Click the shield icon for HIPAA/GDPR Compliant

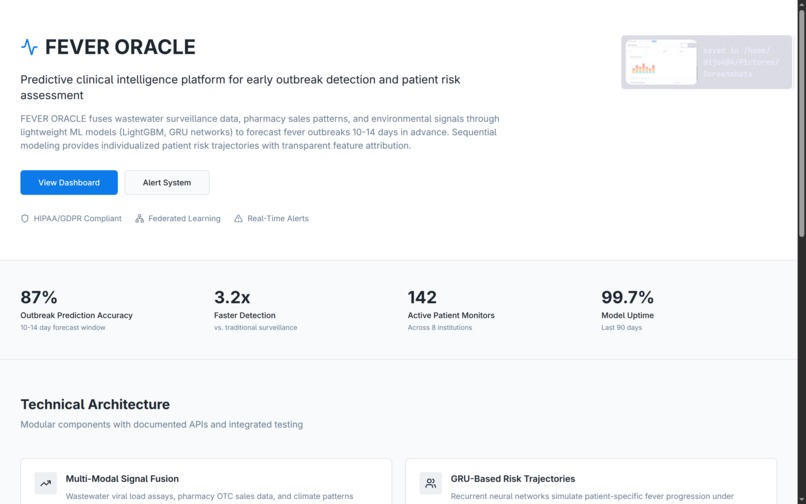[25, 218]
